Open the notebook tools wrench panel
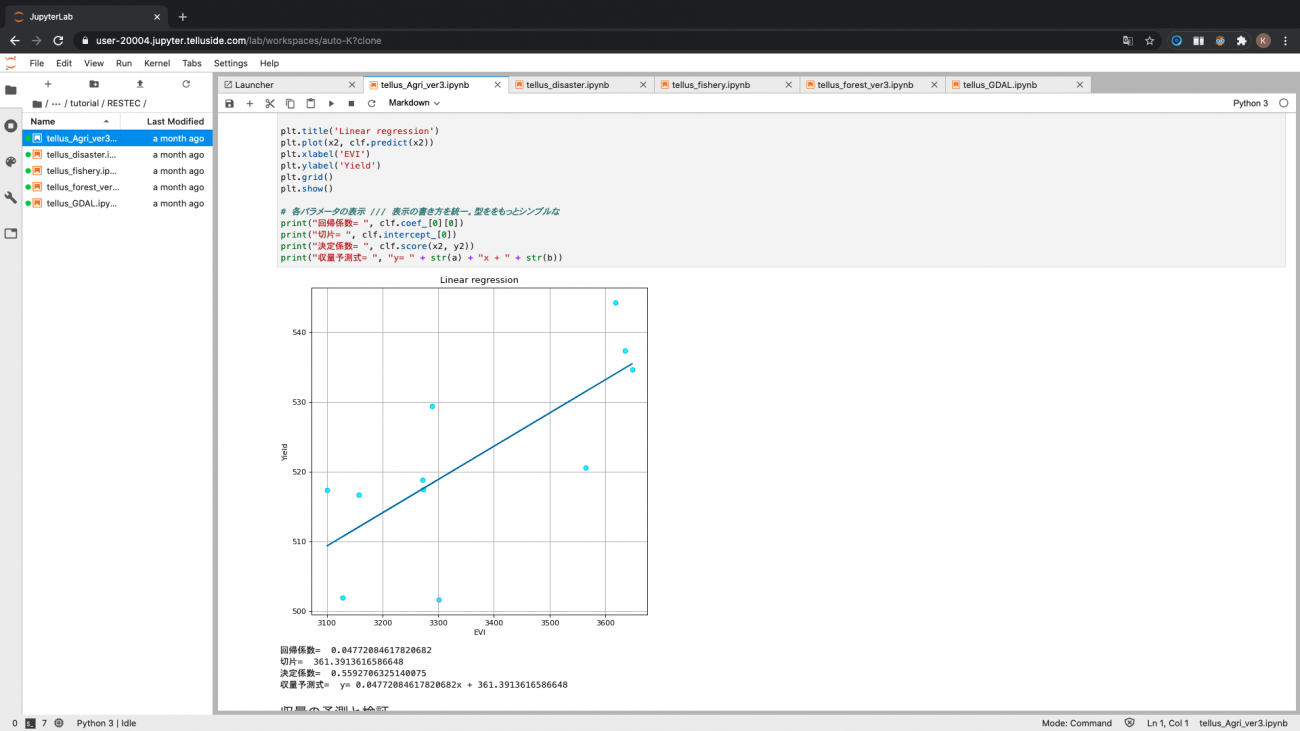The width and height of the screenshot is (1300, 731). (11, 198)
